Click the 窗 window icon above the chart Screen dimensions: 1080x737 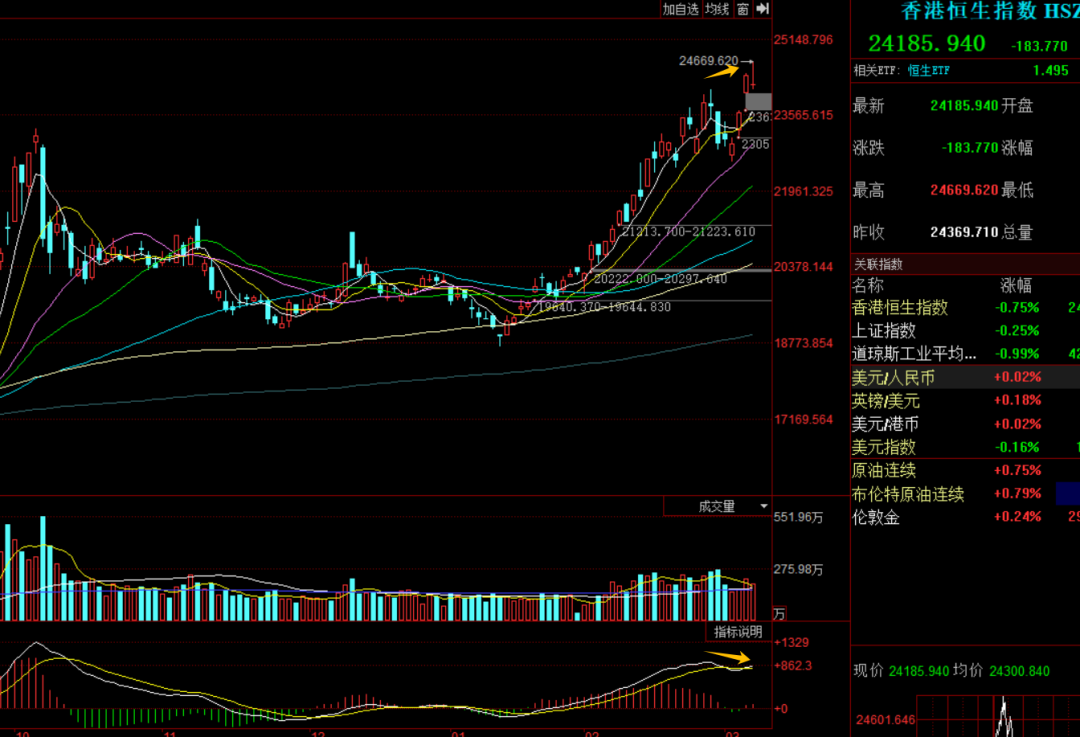click(x=742, y=9)
